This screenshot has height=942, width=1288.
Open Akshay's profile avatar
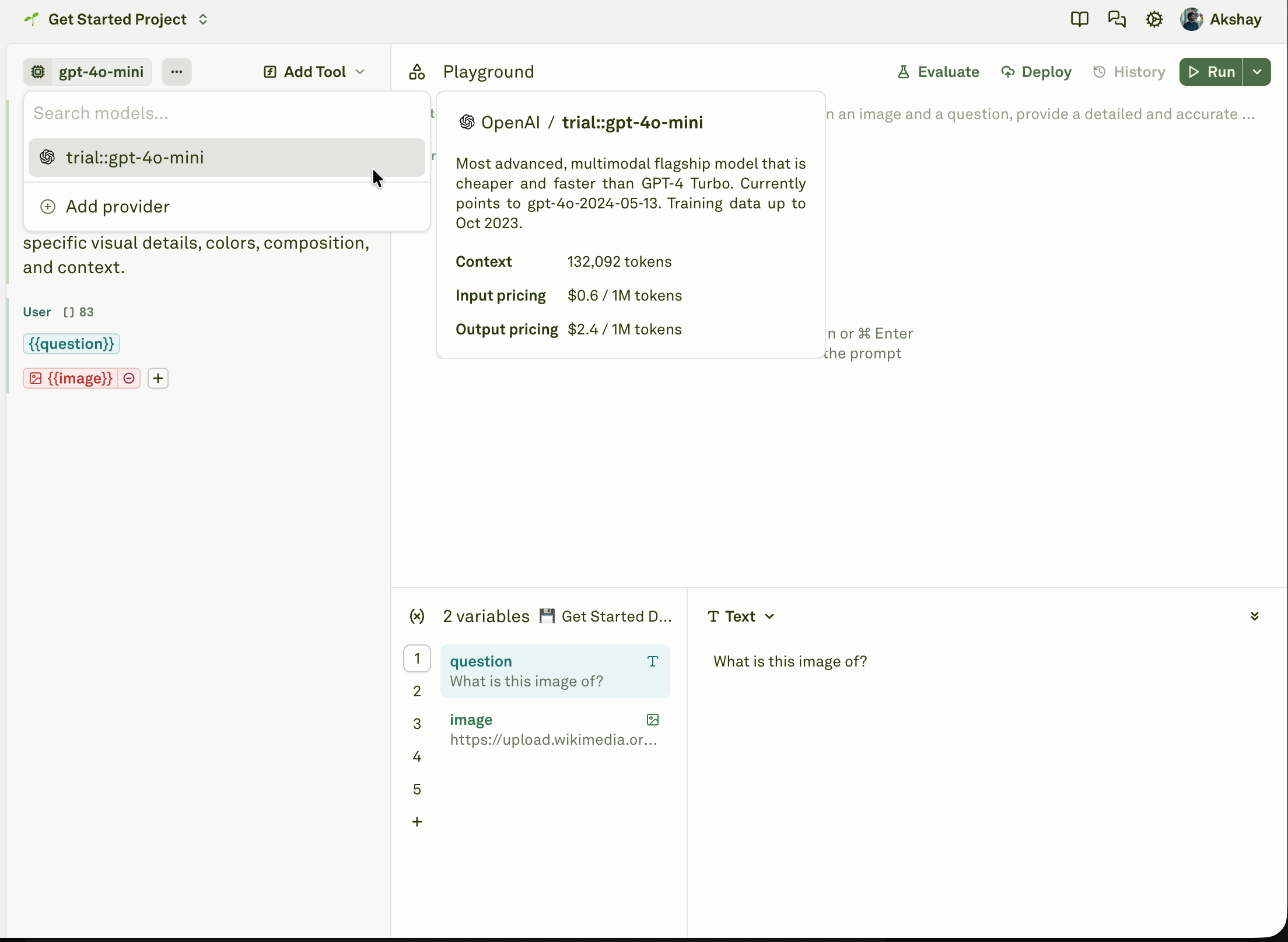coord(1191,19)
